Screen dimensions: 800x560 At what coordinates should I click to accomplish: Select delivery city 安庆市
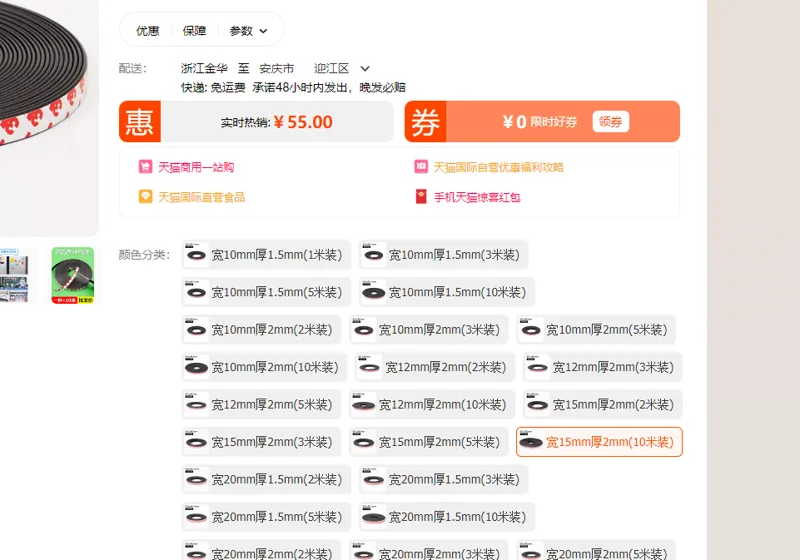(277, 68)
